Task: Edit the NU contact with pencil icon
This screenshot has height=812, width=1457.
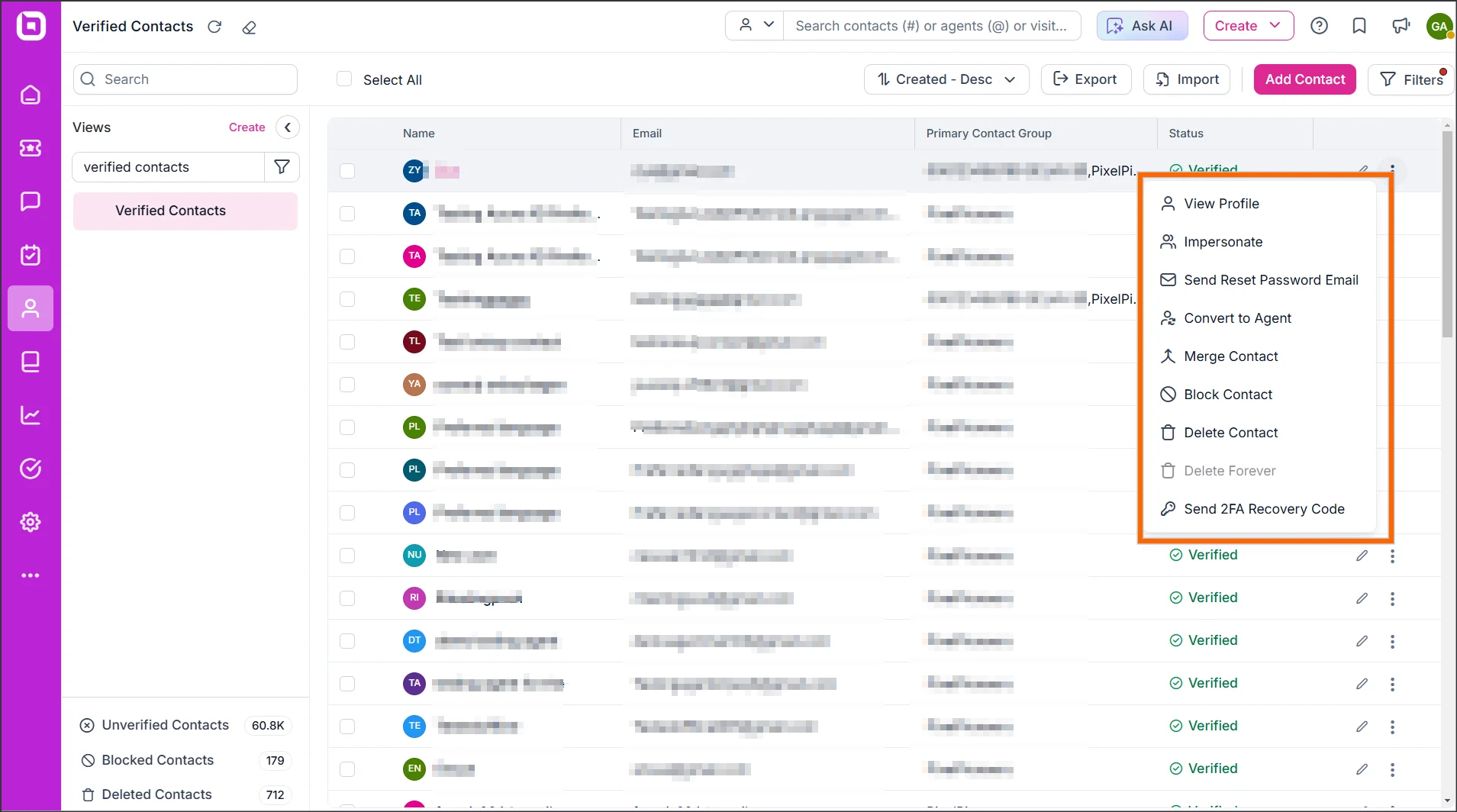Action: point(1362,556)
